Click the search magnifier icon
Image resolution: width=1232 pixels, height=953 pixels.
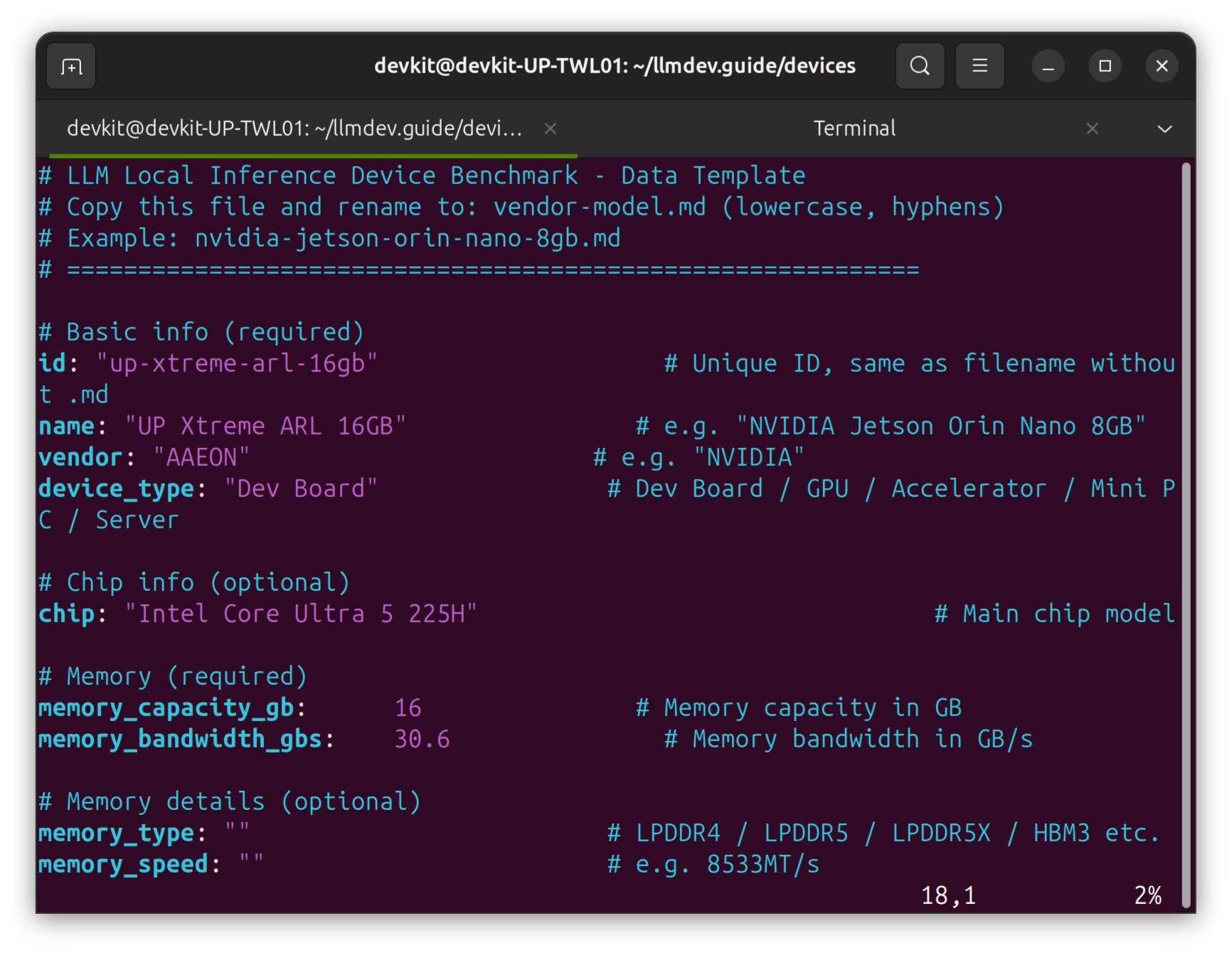tap(920, 66)
